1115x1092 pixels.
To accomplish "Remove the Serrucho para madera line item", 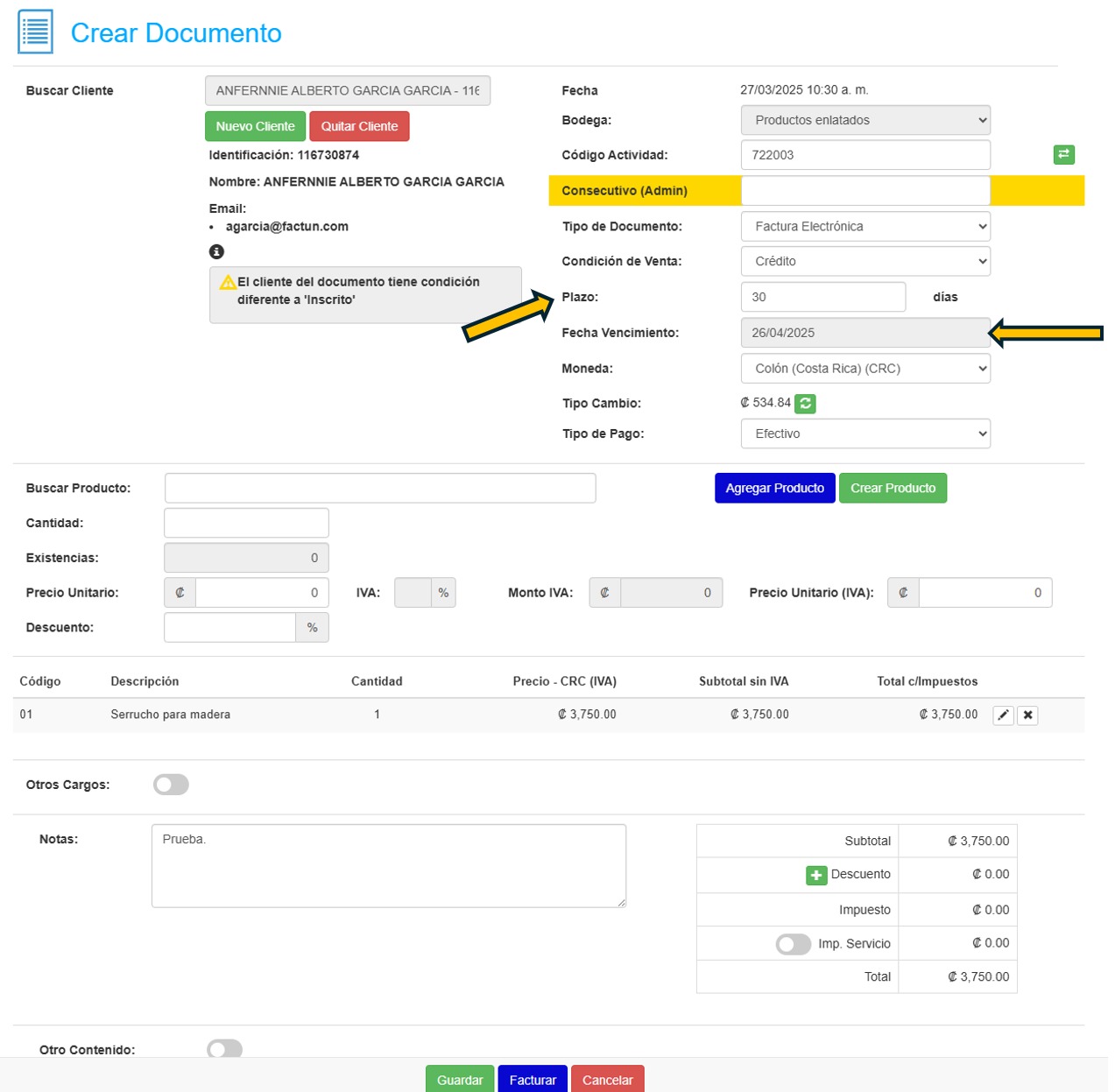I will [x=1027, y=715].
